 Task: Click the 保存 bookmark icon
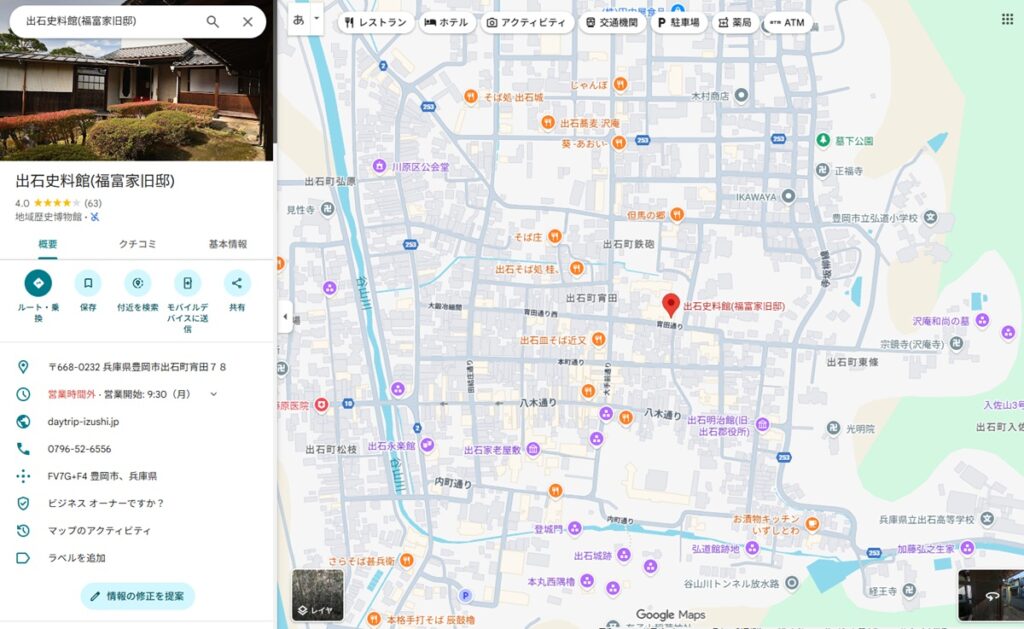[x=88, y=283]
